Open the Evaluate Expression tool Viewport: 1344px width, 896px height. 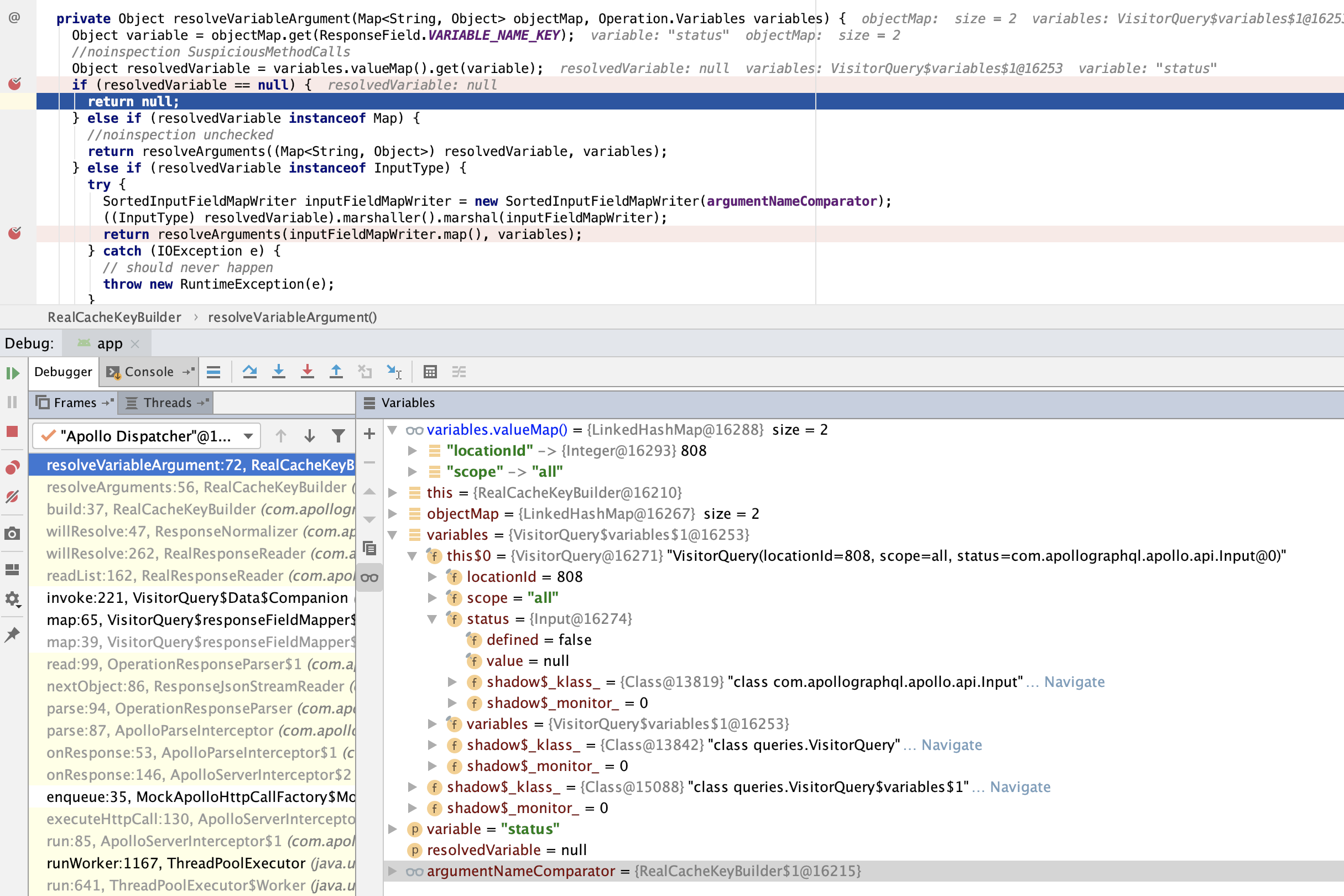tap(430, 372)
